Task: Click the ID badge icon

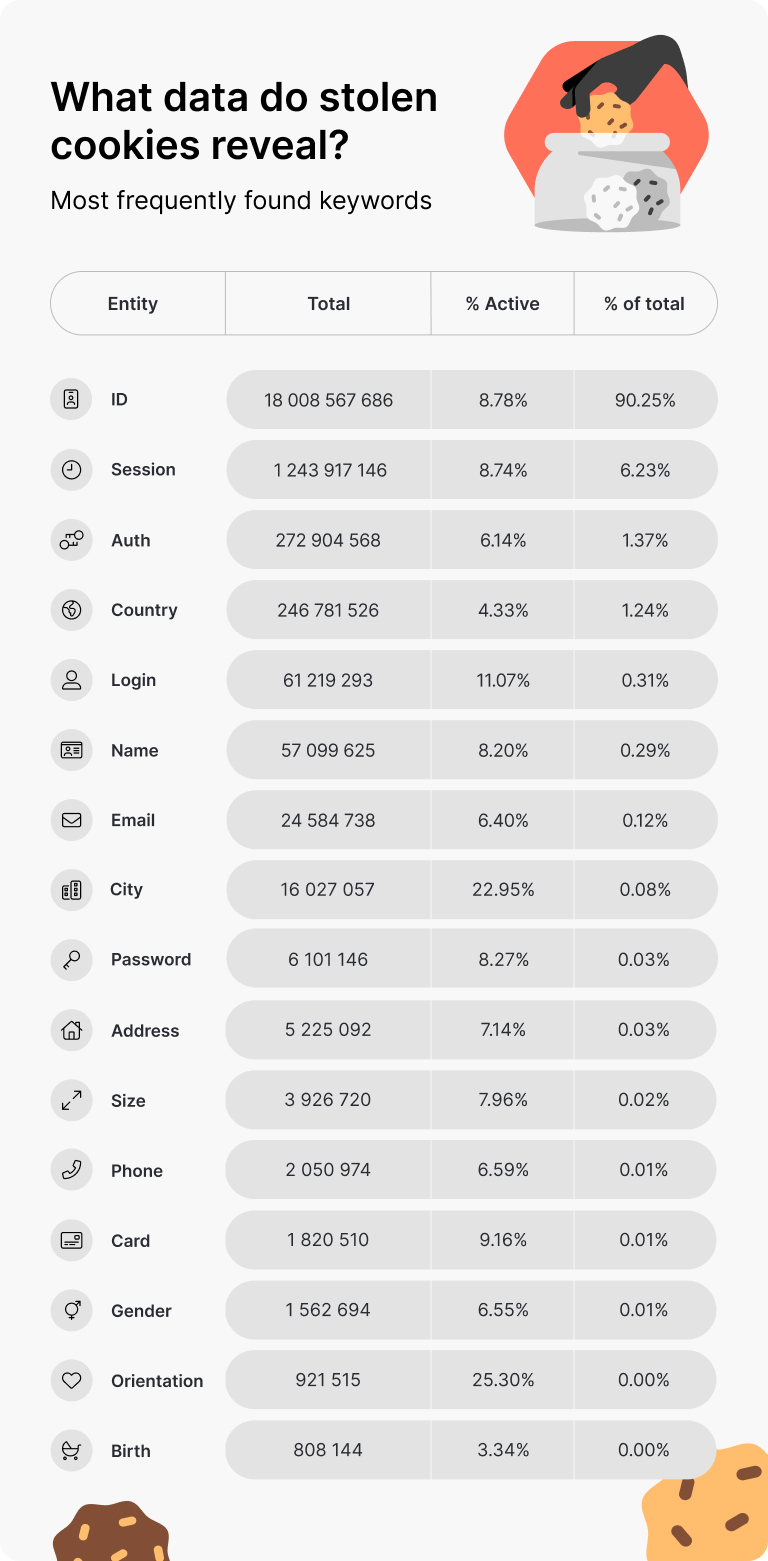Action: click(71, 399)
